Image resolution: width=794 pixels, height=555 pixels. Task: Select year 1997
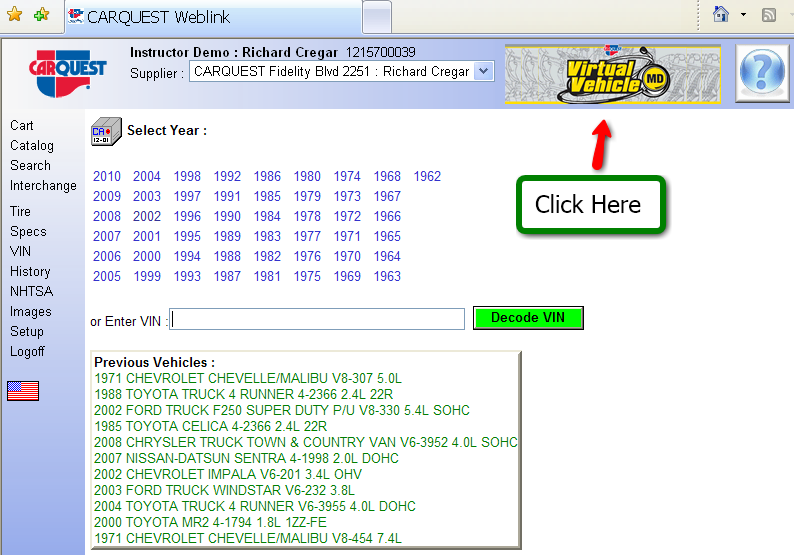(x=187, y=196)
